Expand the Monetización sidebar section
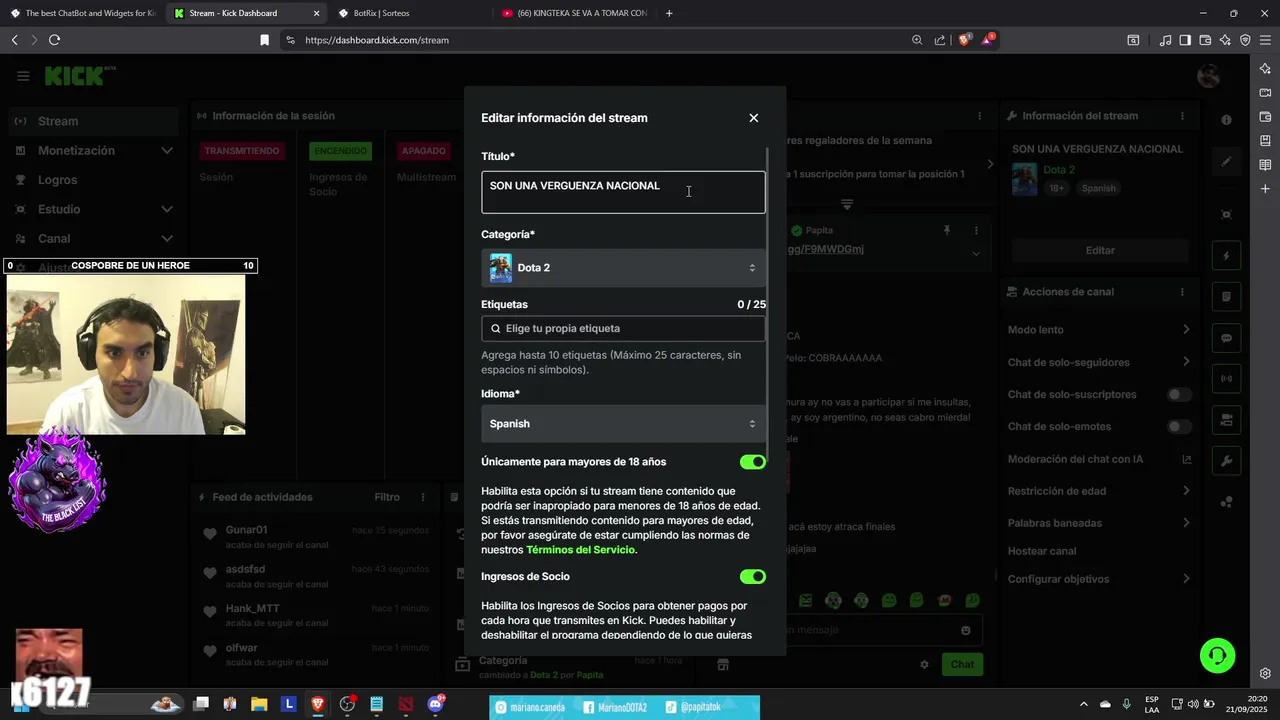1280x720 pixels. coord(92,151)
